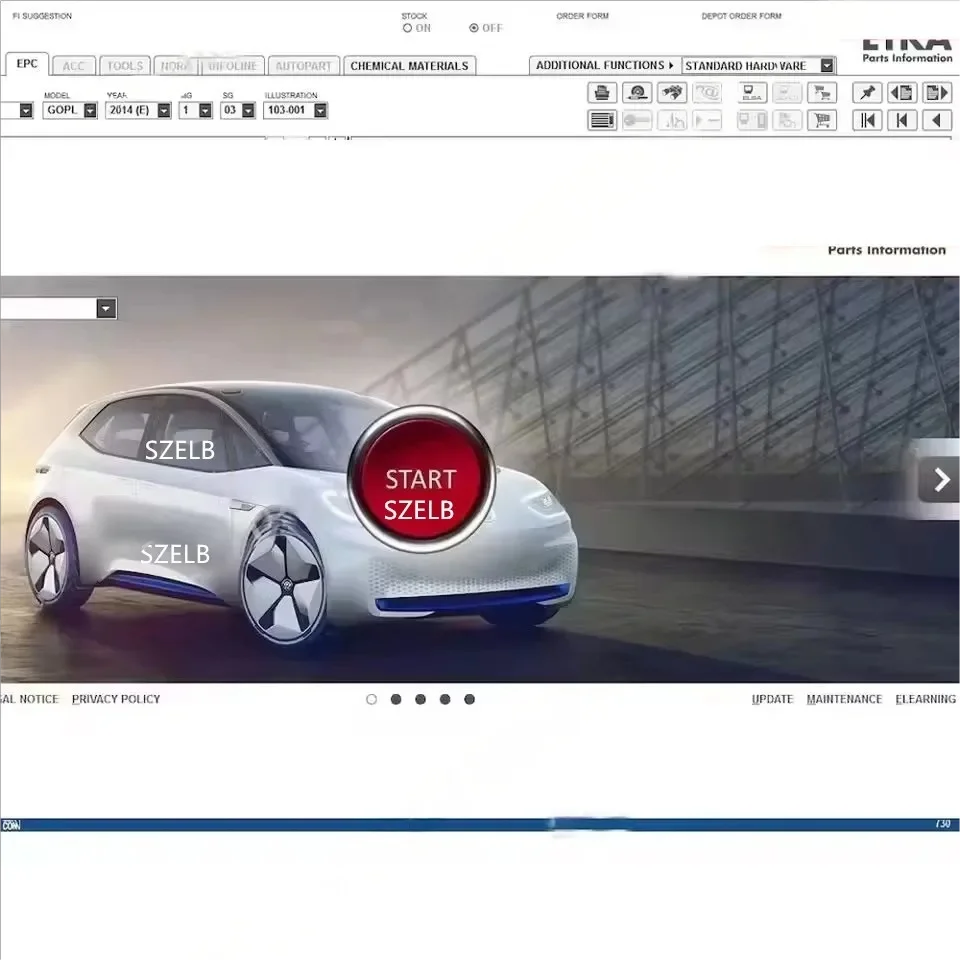
Task: Advance carousel with right chevron arrow
Action: 940,479
